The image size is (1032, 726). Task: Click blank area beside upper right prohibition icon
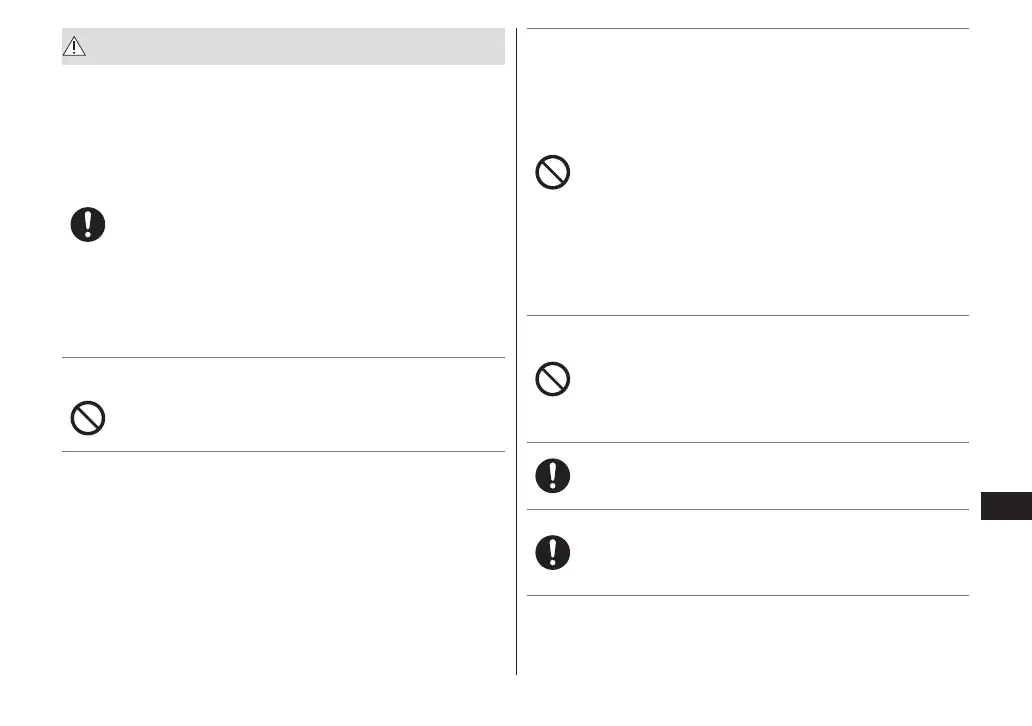click(760, 174)
